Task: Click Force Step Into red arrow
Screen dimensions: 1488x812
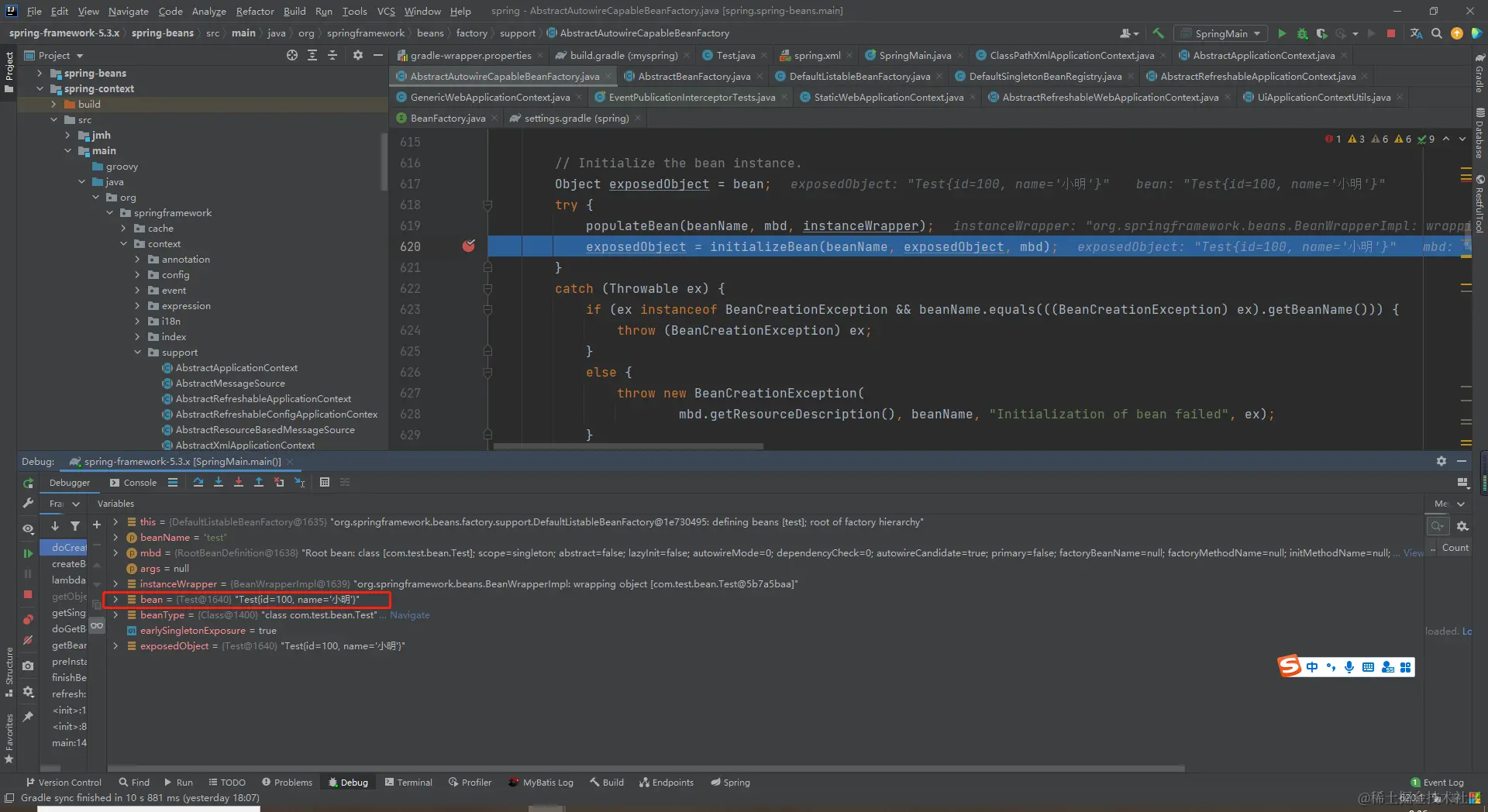Action: click(239, 482)
